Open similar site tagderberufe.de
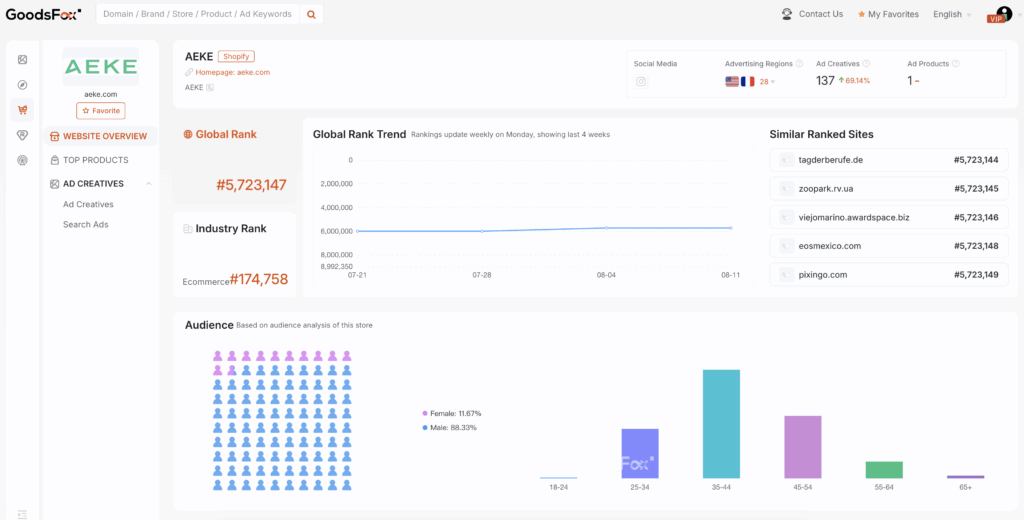The height and width of the screenshot is (520, 1024). coord(889,160)
